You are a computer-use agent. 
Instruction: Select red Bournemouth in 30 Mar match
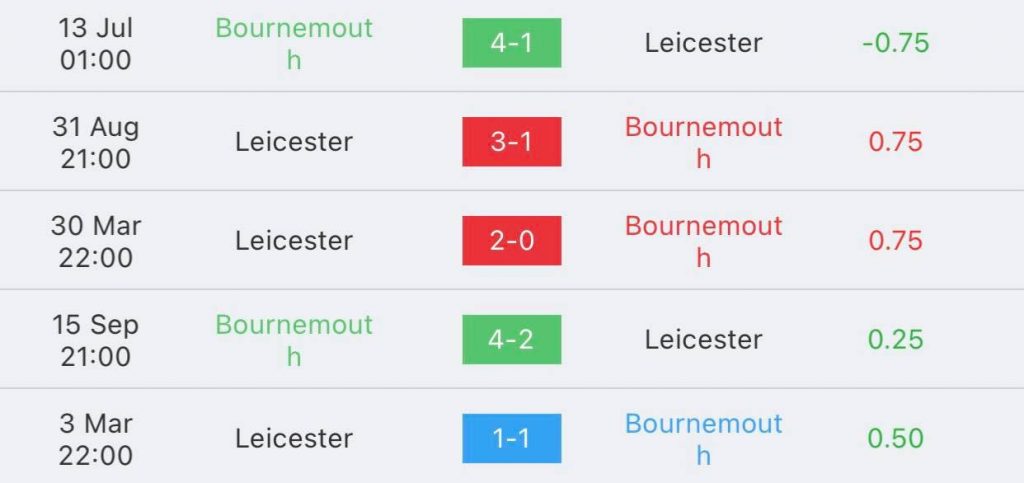703,241
